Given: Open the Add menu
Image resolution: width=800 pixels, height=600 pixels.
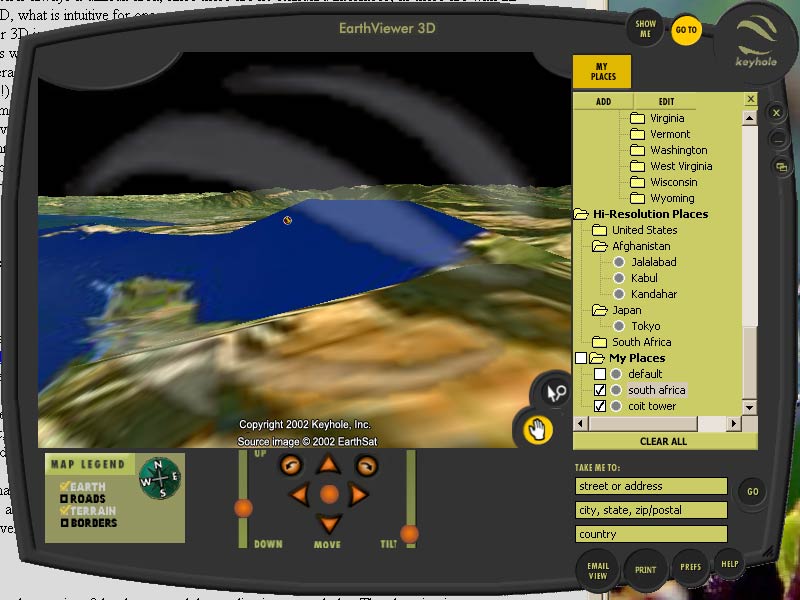Looking at the screenshot, I should click(603, 101).
